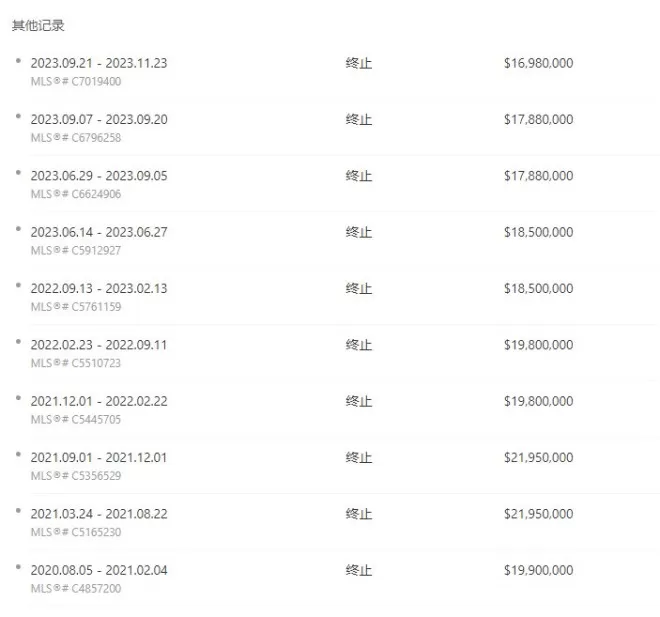
Task: Open listing record MLS C5356529
Action: click(x=76, y=476)
